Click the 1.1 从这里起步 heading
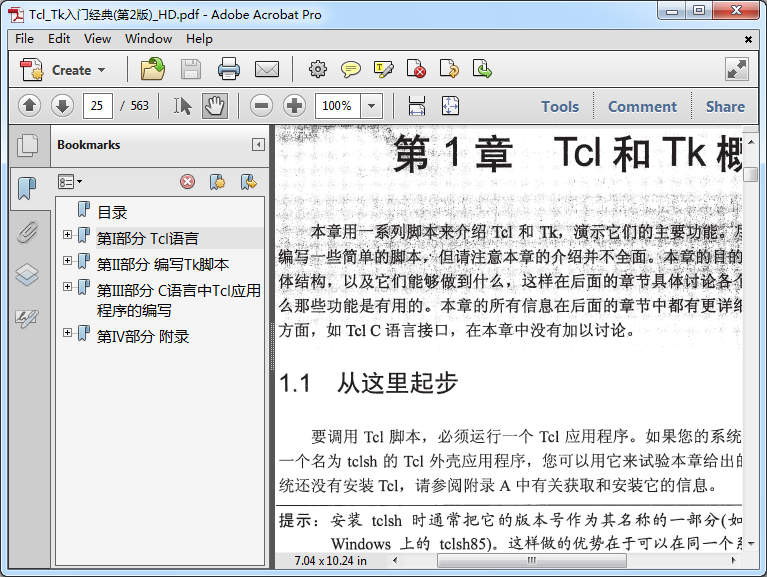767x577 pixels. point(368,383)
